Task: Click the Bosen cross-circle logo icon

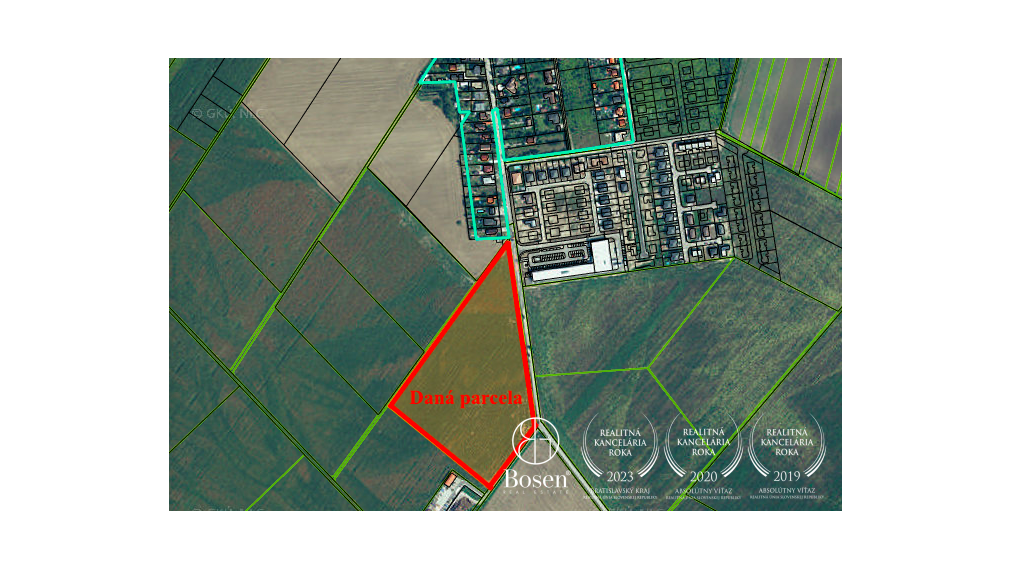Action: [x=535, y=441]
